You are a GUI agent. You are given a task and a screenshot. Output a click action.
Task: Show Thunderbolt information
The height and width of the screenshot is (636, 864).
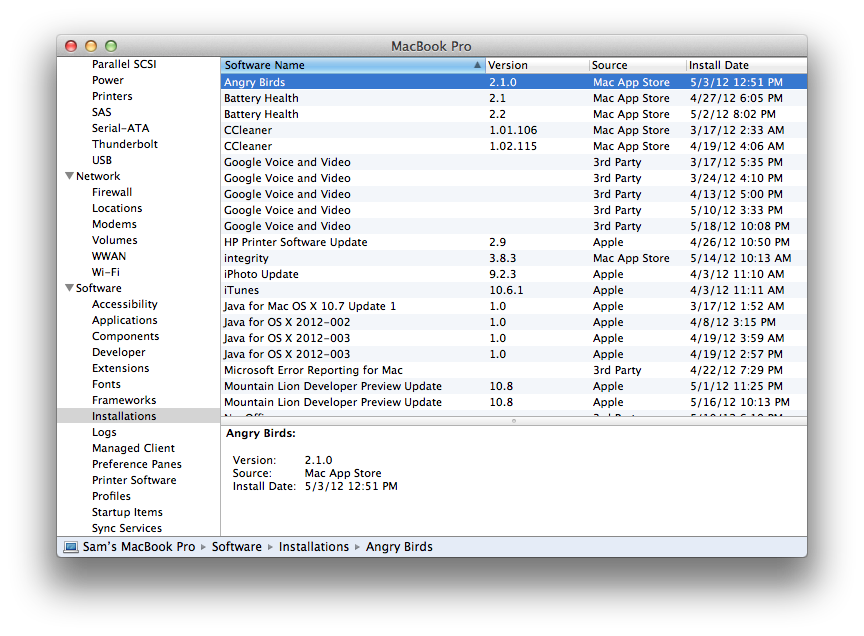(125, 144)
